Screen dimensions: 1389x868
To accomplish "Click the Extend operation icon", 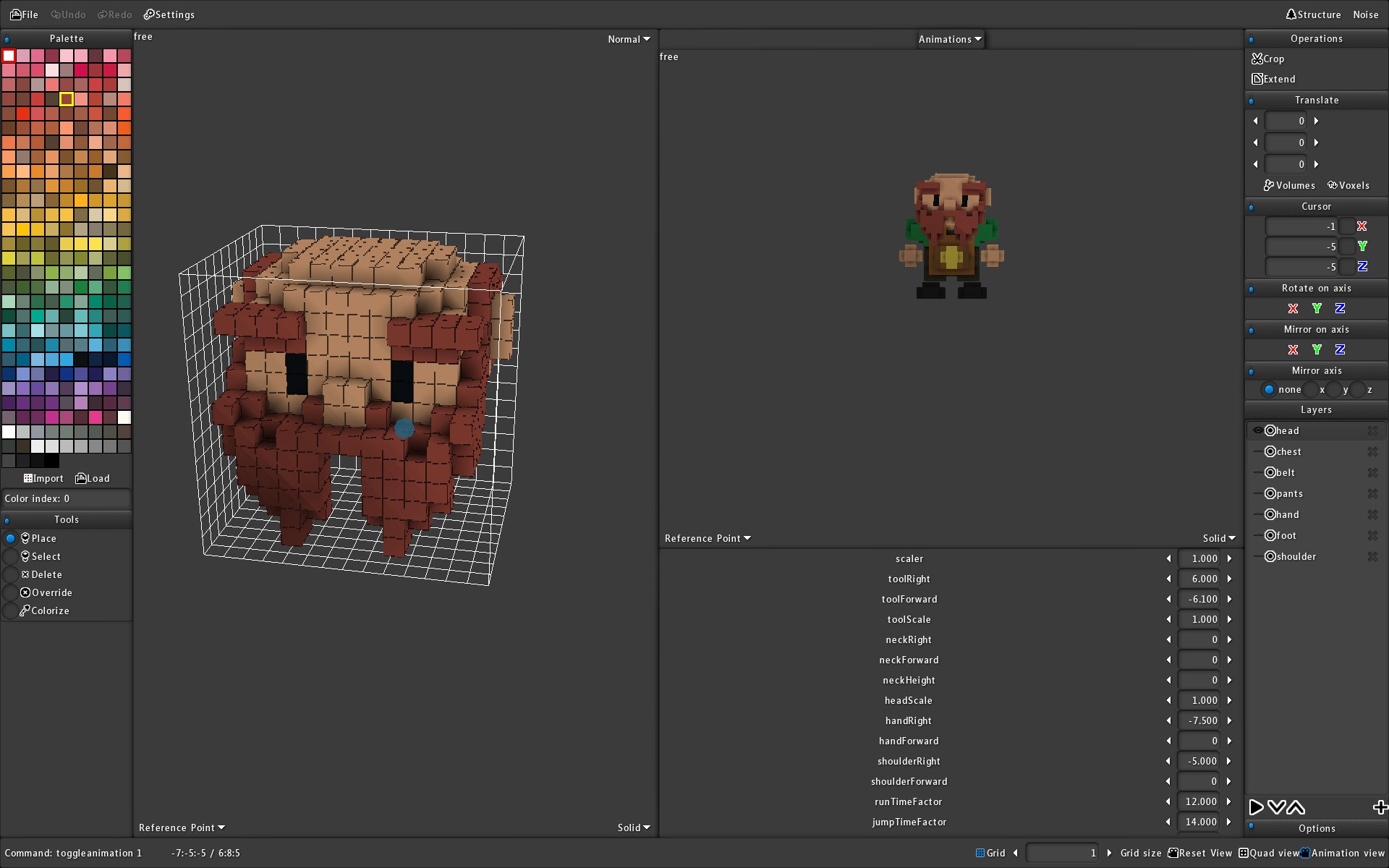I will pos(1257,79).
